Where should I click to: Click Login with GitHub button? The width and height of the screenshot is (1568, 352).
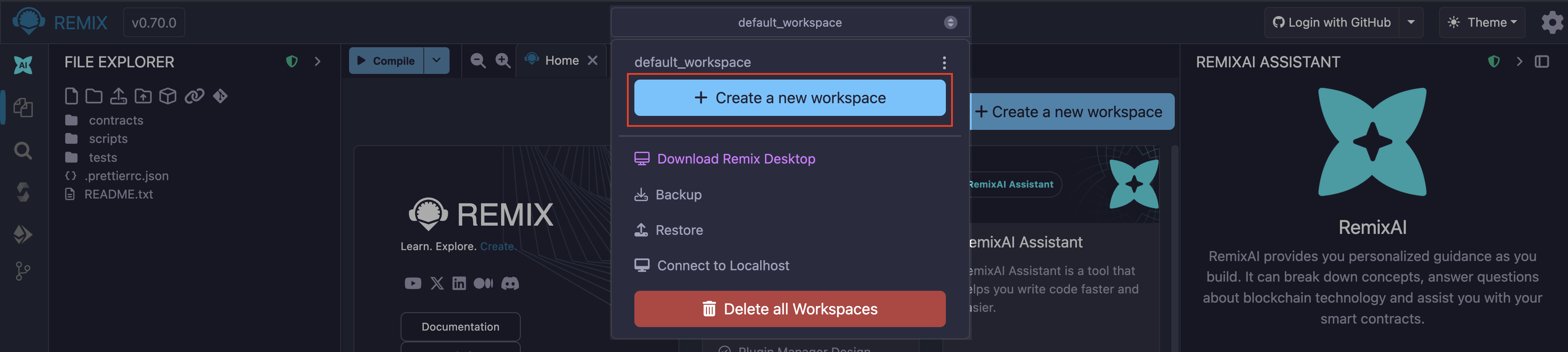click(x=1331, y=23)
